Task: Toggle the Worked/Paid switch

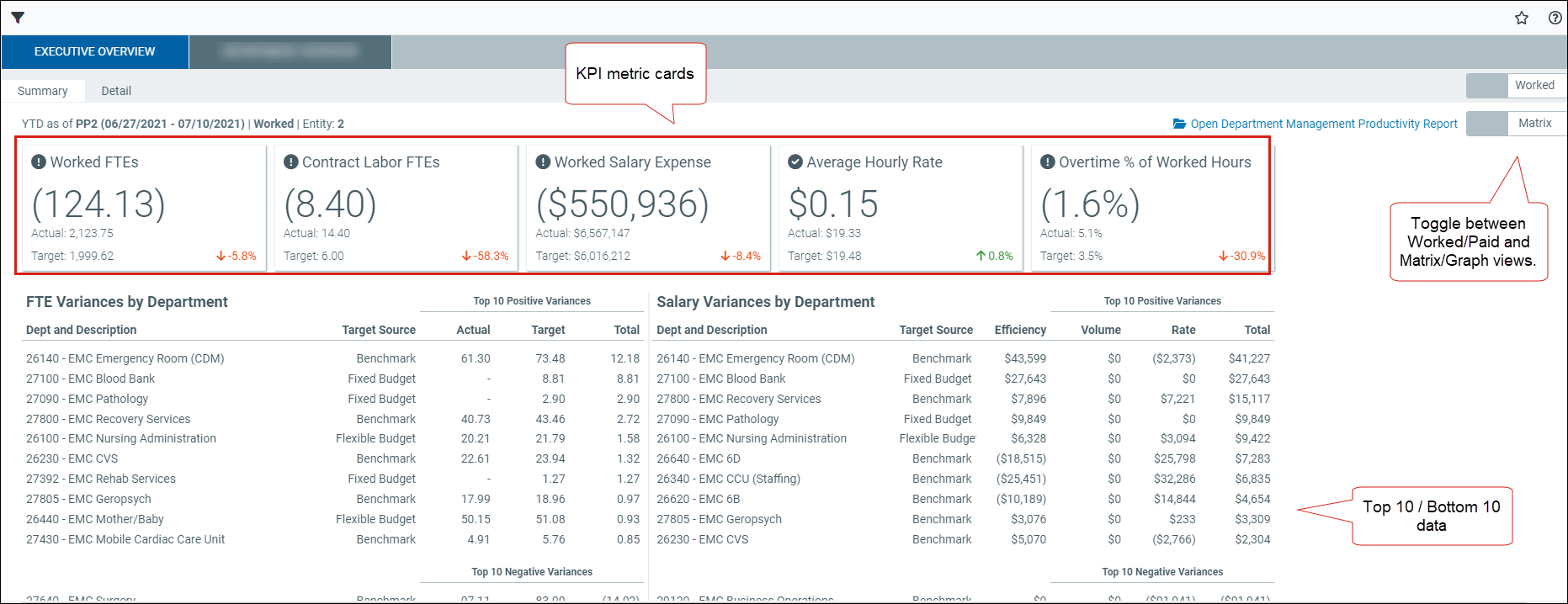Action: [x=1515, y=85]
